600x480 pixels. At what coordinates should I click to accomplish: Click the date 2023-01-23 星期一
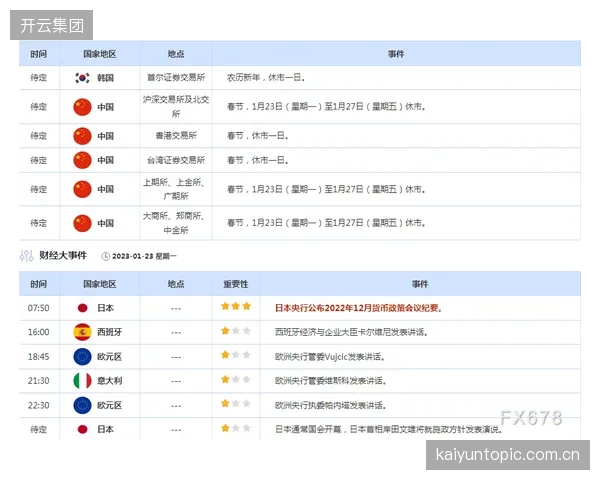[x=144, y=256]
